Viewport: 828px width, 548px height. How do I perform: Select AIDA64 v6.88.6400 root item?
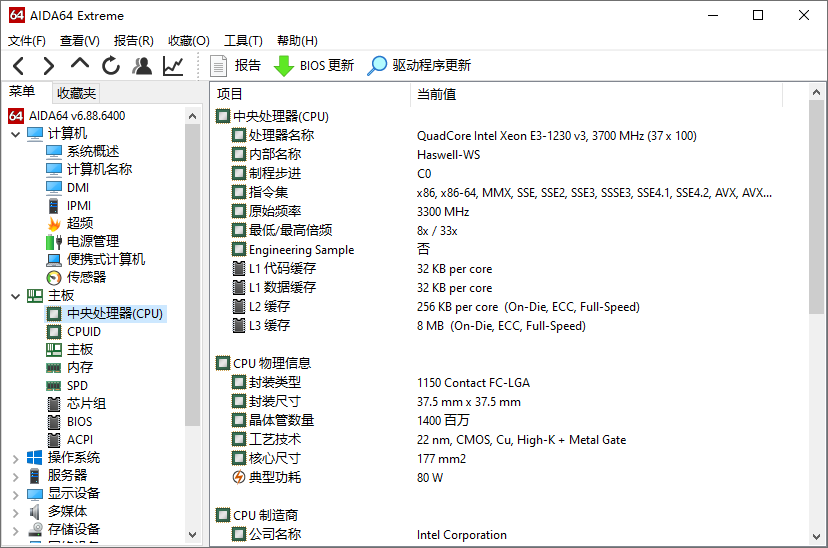coord(67,116)
